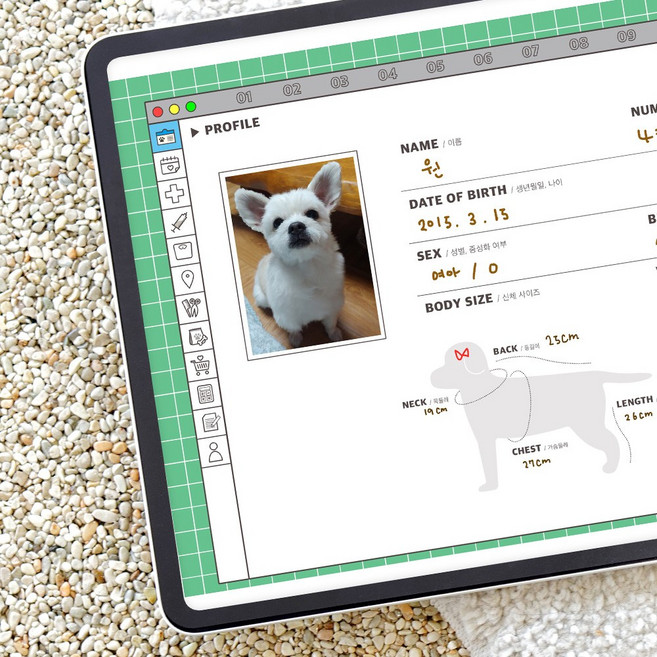Screen dimensions: 657x657
Task: Jump to month tab 04
Action: point(387,74)
